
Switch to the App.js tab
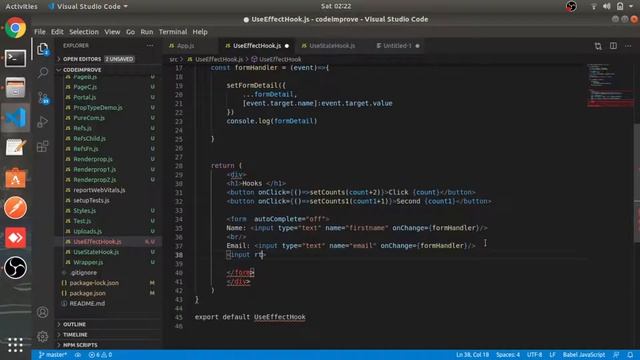(x=186, y=46)
